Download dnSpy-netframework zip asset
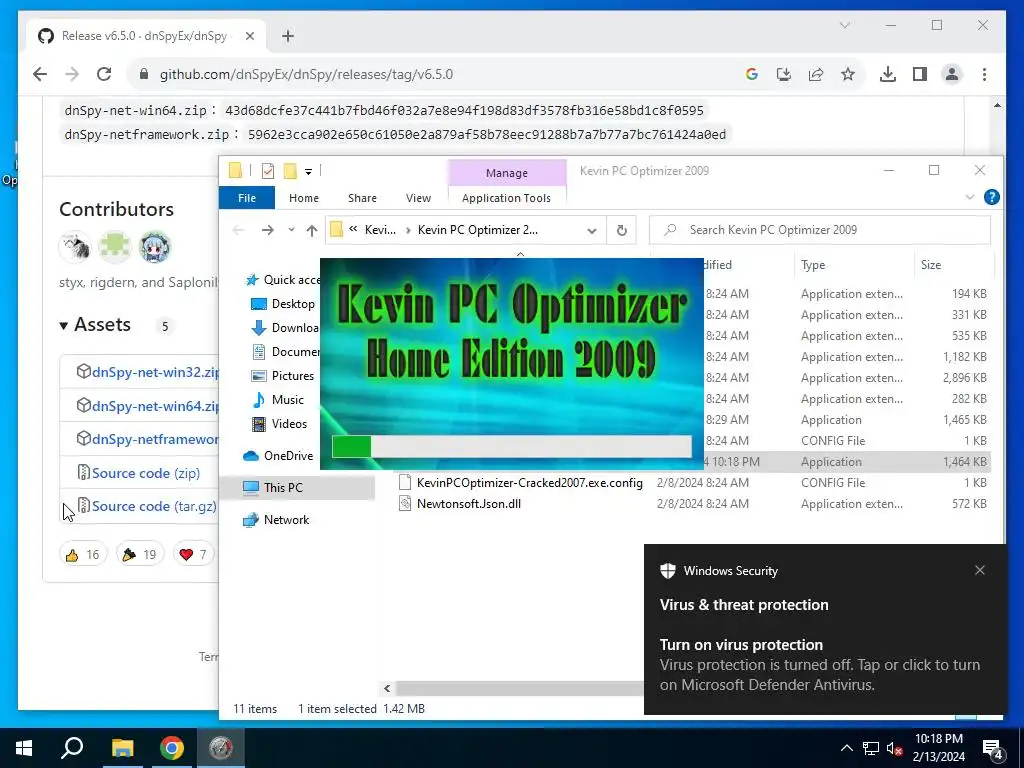This screenshot has height=768, width=1024. pos(155,440)
